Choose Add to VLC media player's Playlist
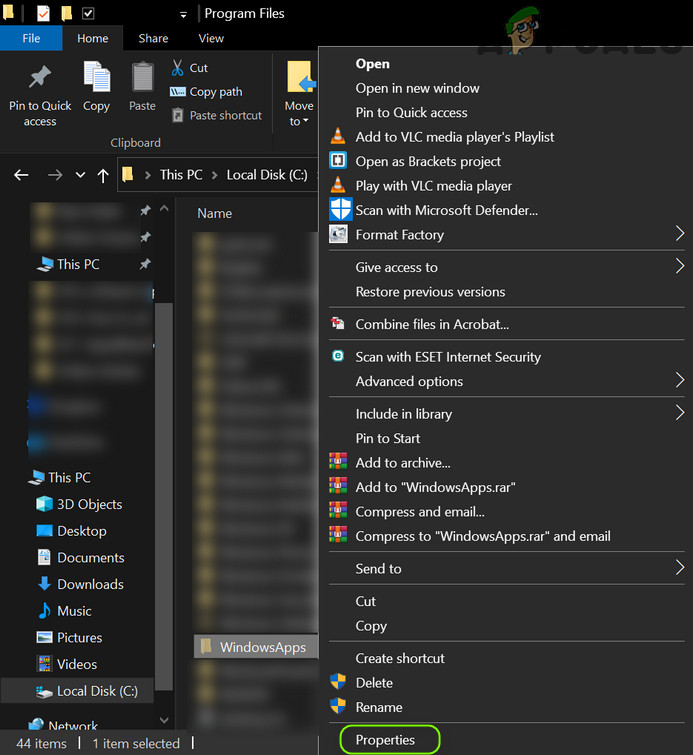Image resolution: width=693 pixels, height=755 pixels. coord(454,137)
